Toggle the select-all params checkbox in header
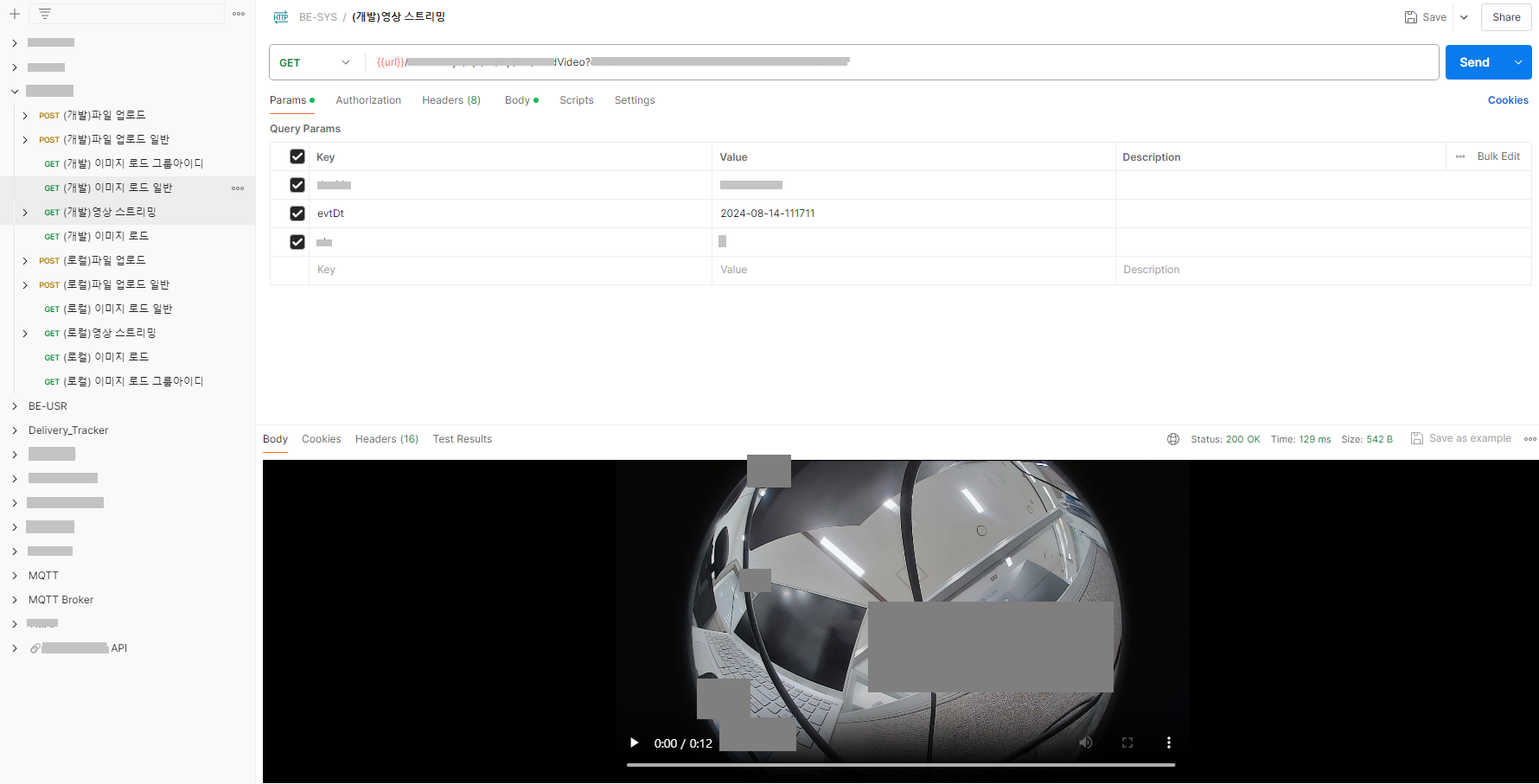 tap(297, 156)
